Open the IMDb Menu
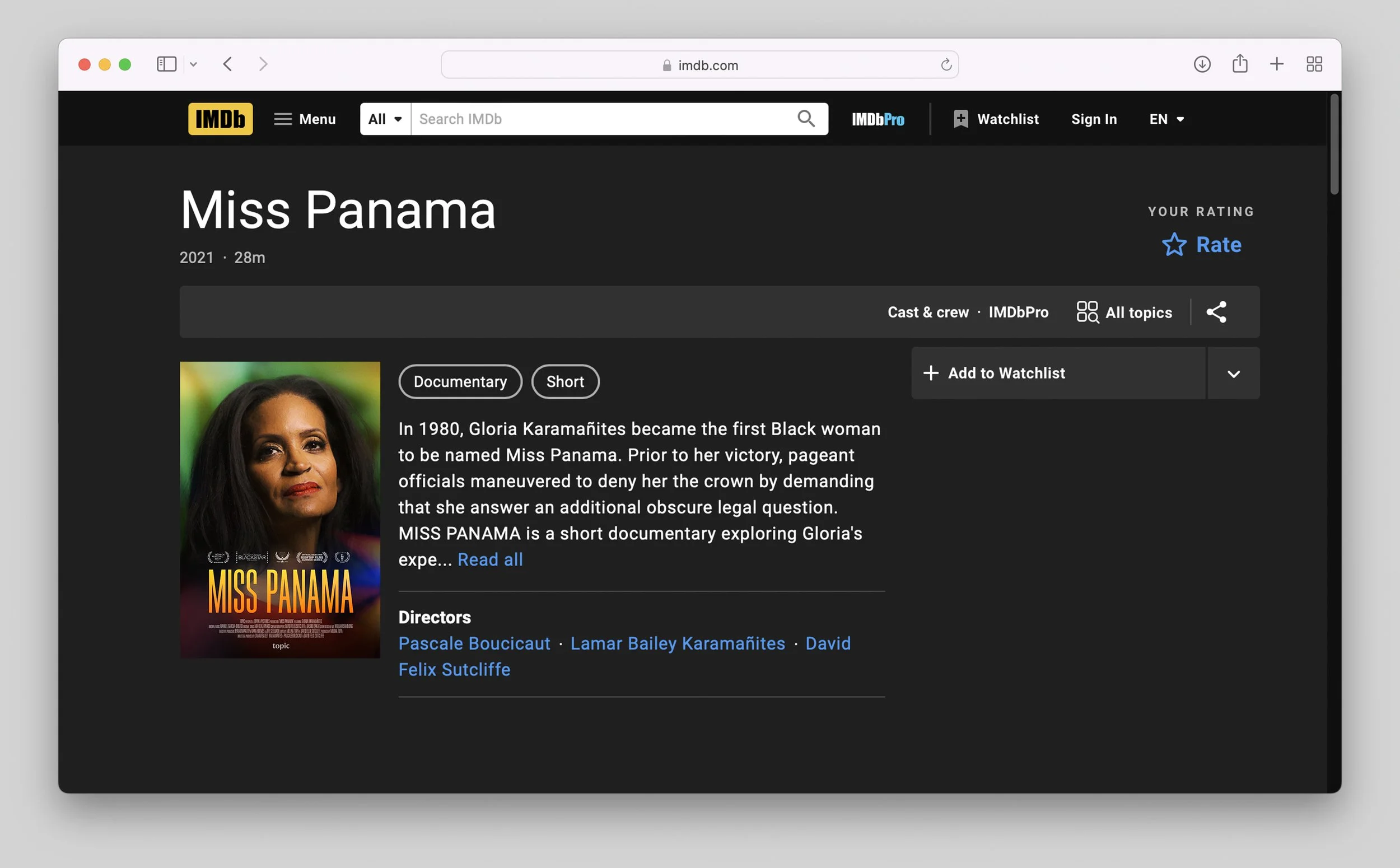Image resolution: width=1400 pixels, height=868 pixels. point(305,119)
